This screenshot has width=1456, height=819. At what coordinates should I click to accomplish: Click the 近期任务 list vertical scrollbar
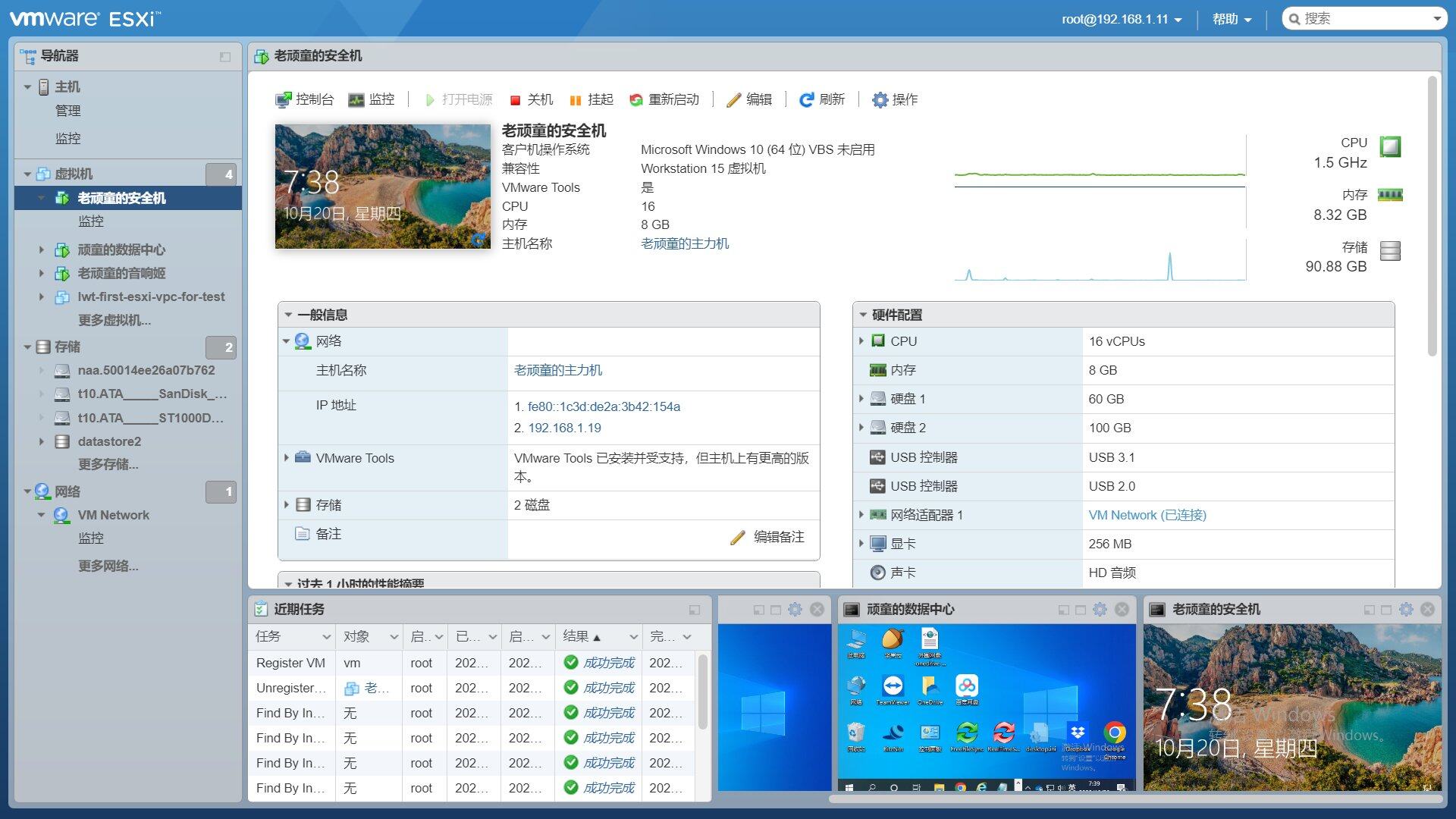[702, 692]
